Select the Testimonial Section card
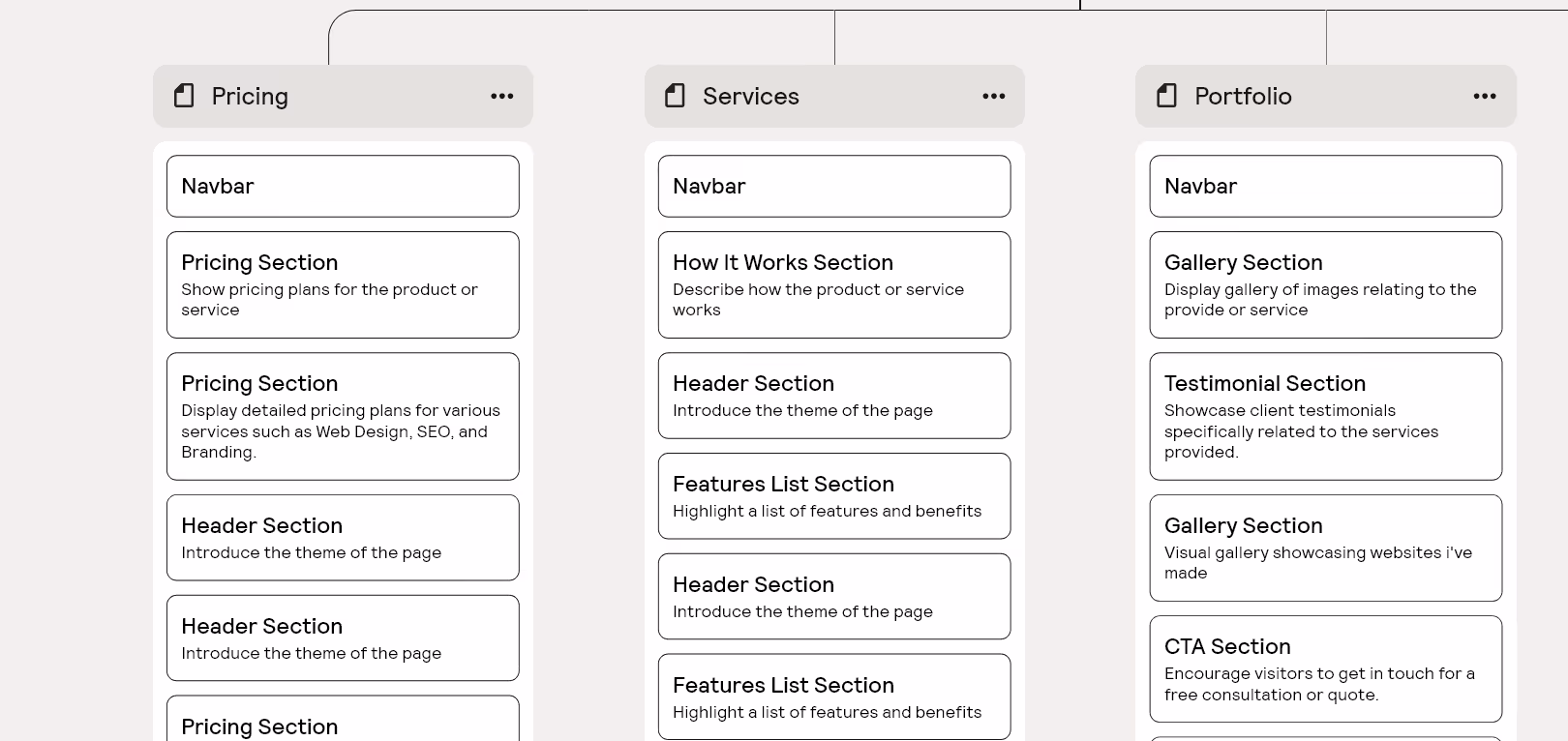This screenshot has height=741, width=1568. coord(1326,416)
